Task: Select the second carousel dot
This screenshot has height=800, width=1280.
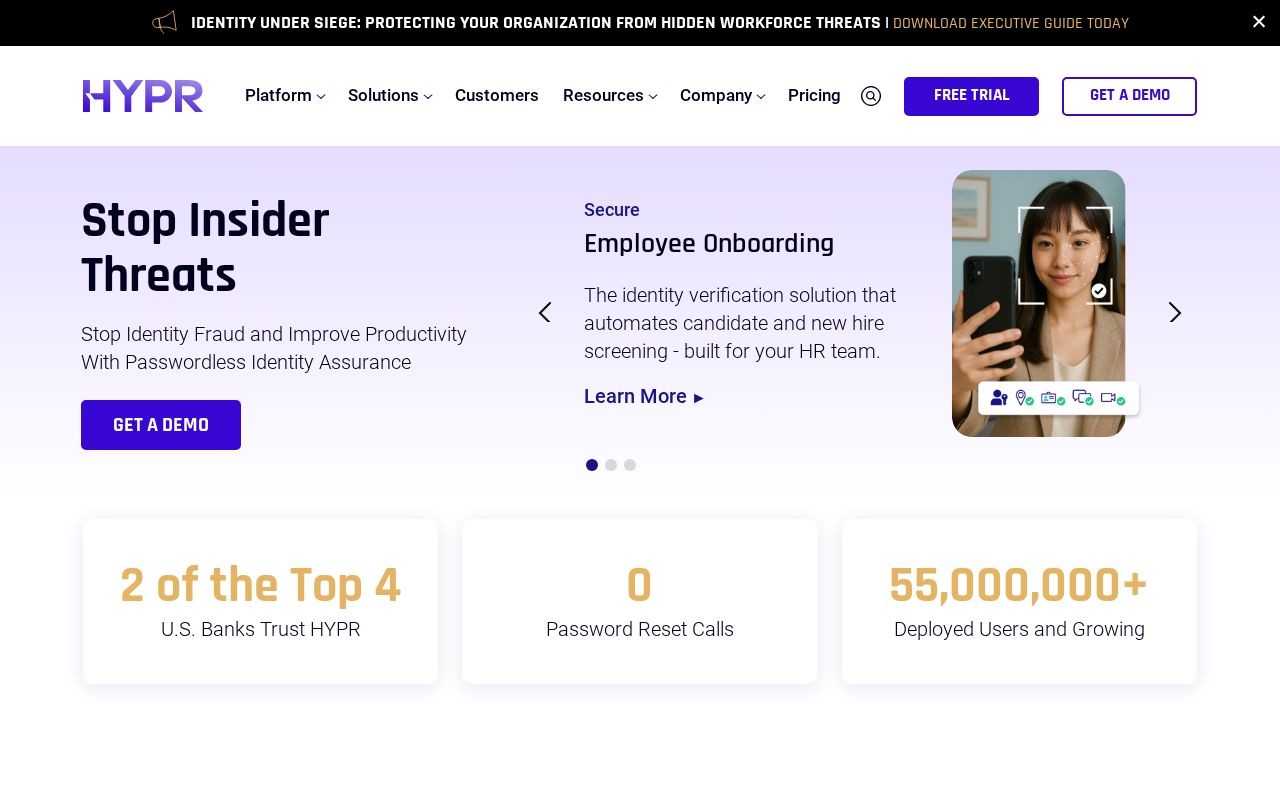Action: 611,465
